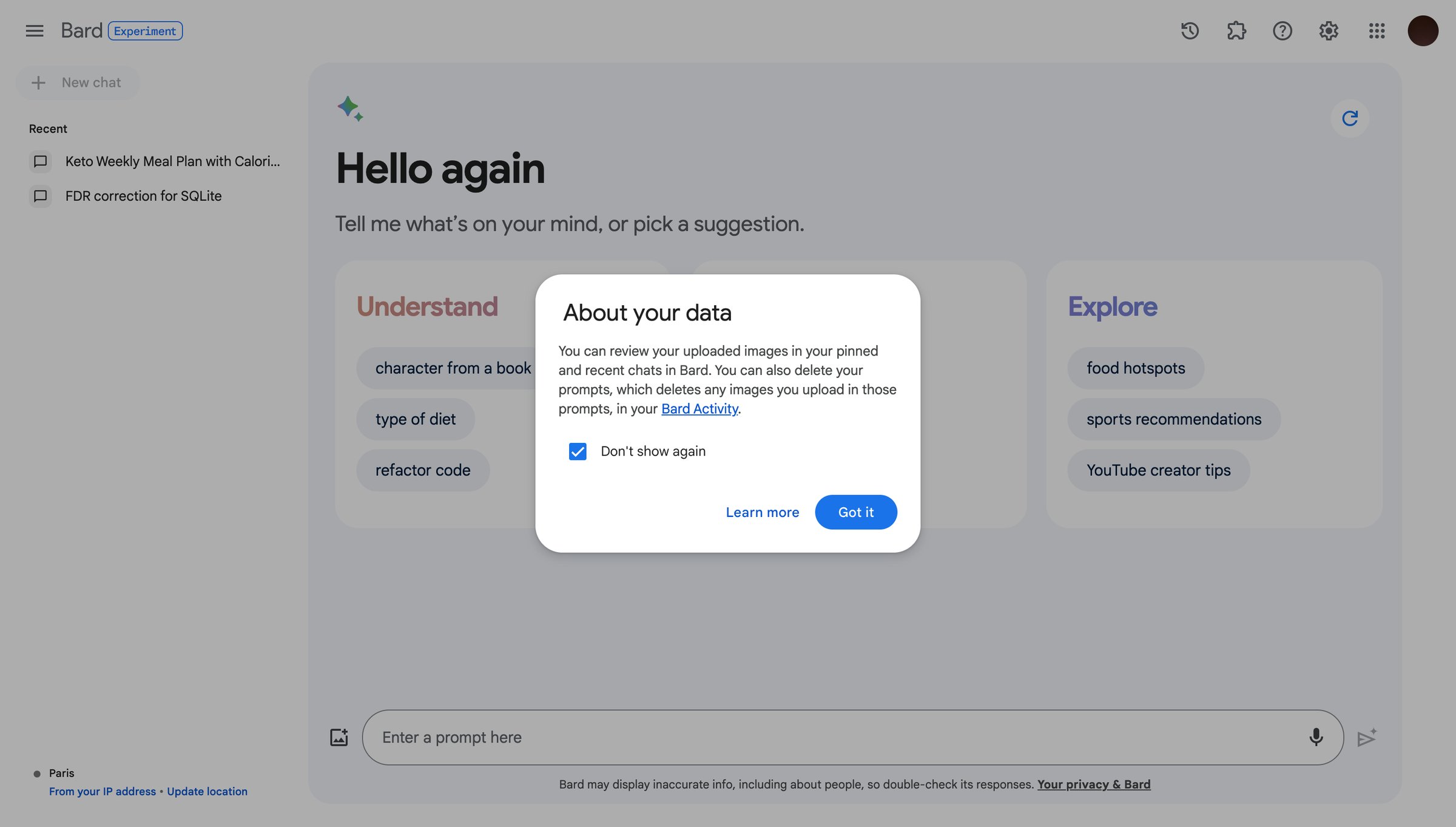Open the help question mark icon
Viewport: 1456px width, 827px height.
[1282, 30]
